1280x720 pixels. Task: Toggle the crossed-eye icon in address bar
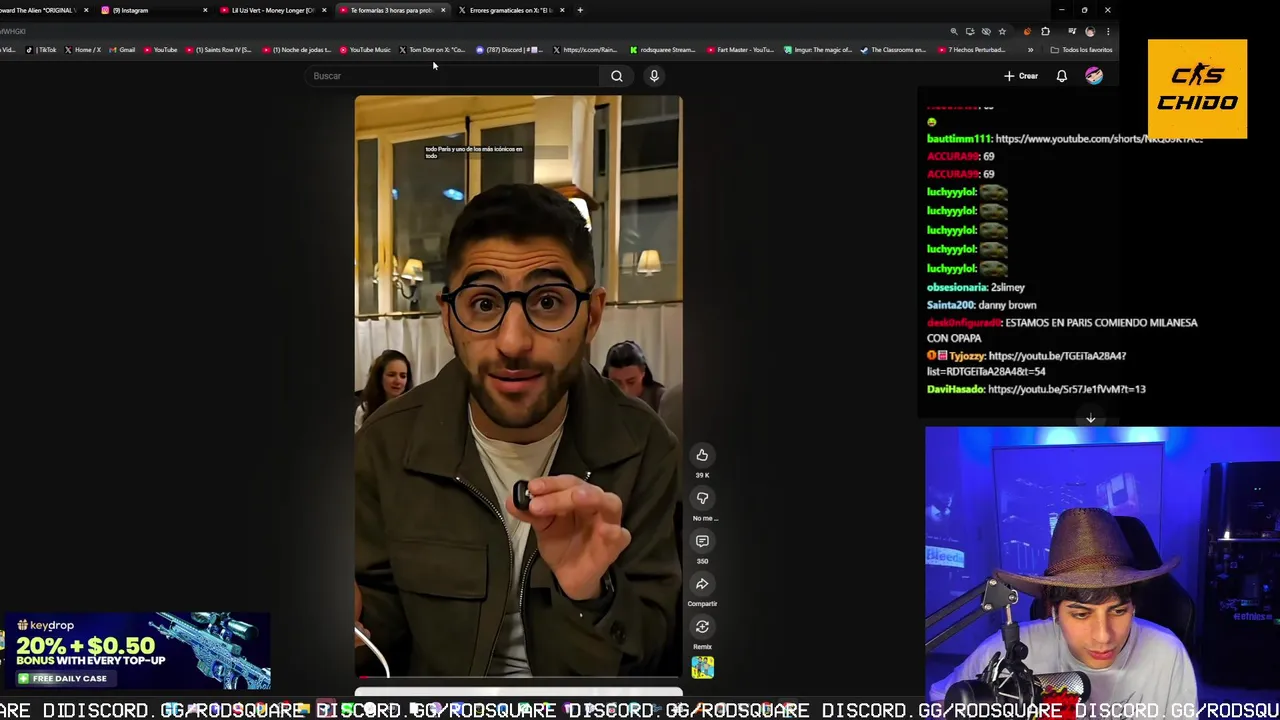[x=985, y=31]
